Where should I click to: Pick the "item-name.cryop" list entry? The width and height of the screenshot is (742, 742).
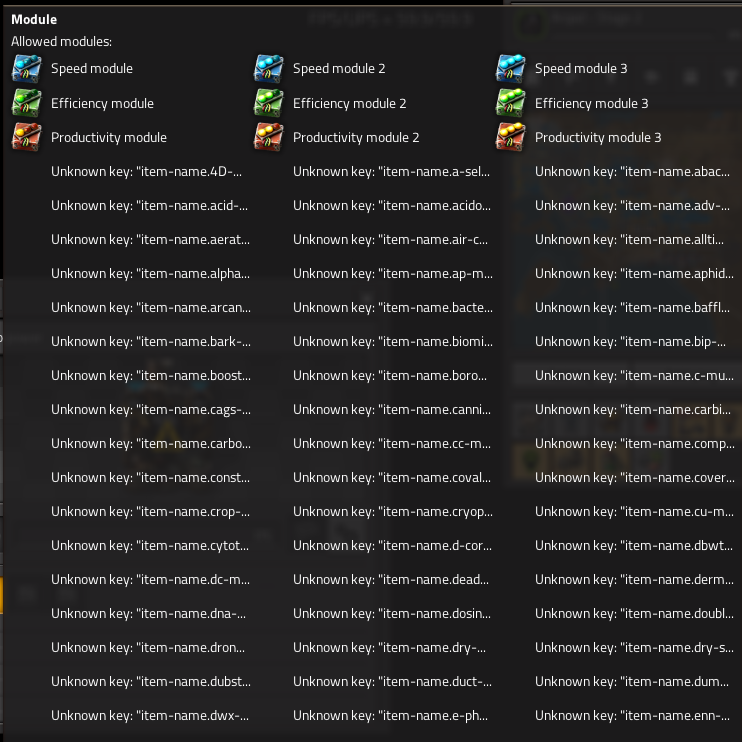click(x=392, y=512)
